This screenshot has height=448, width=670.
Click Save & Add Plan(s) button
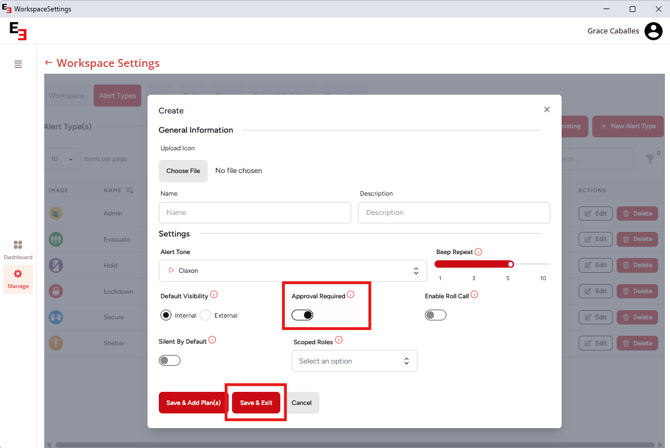tap(193, 403)
